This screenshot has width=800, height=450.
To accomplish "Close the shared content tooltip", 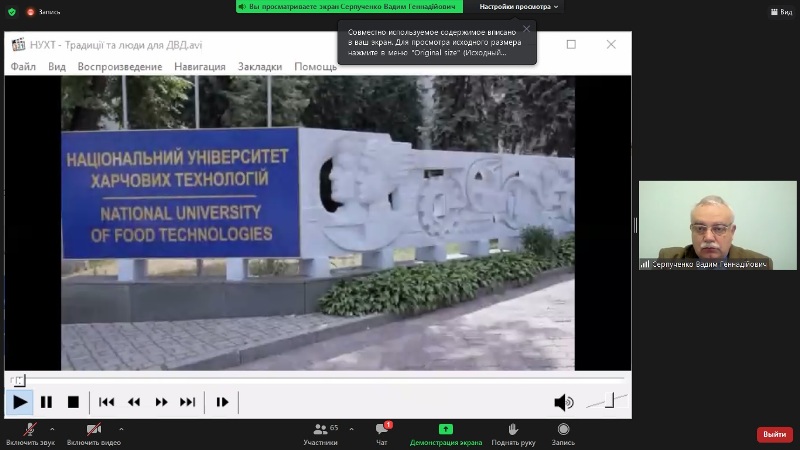I will [527, 29].
